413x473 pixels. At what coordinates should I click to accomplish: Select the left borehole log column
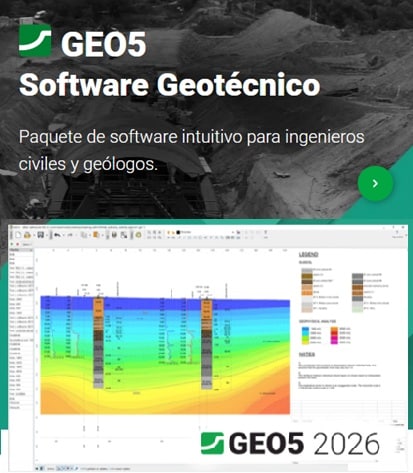(x=98, y=343)
